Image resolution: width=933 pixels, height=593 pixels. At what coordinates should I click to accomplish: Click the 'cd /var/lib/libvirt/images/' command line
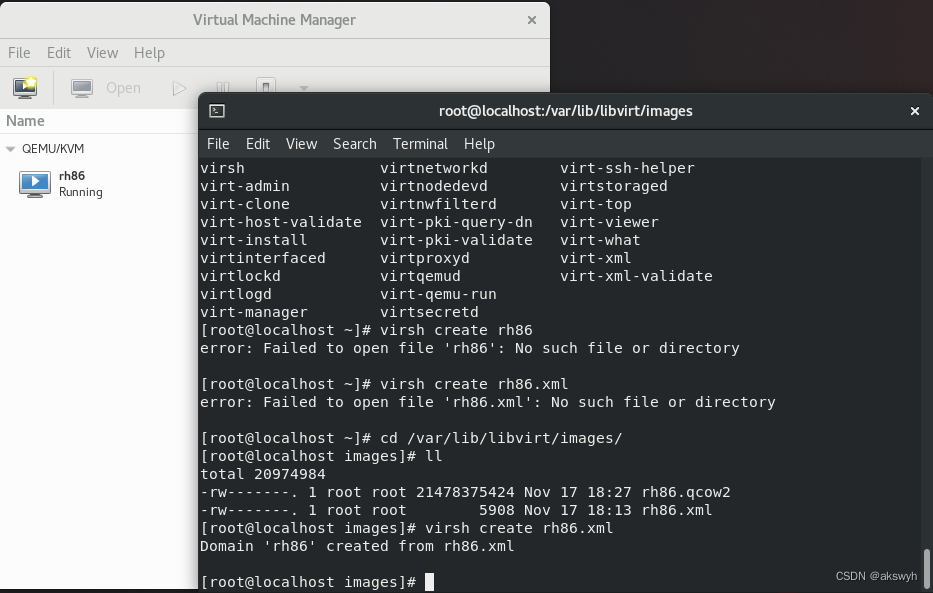pos(501,438)
